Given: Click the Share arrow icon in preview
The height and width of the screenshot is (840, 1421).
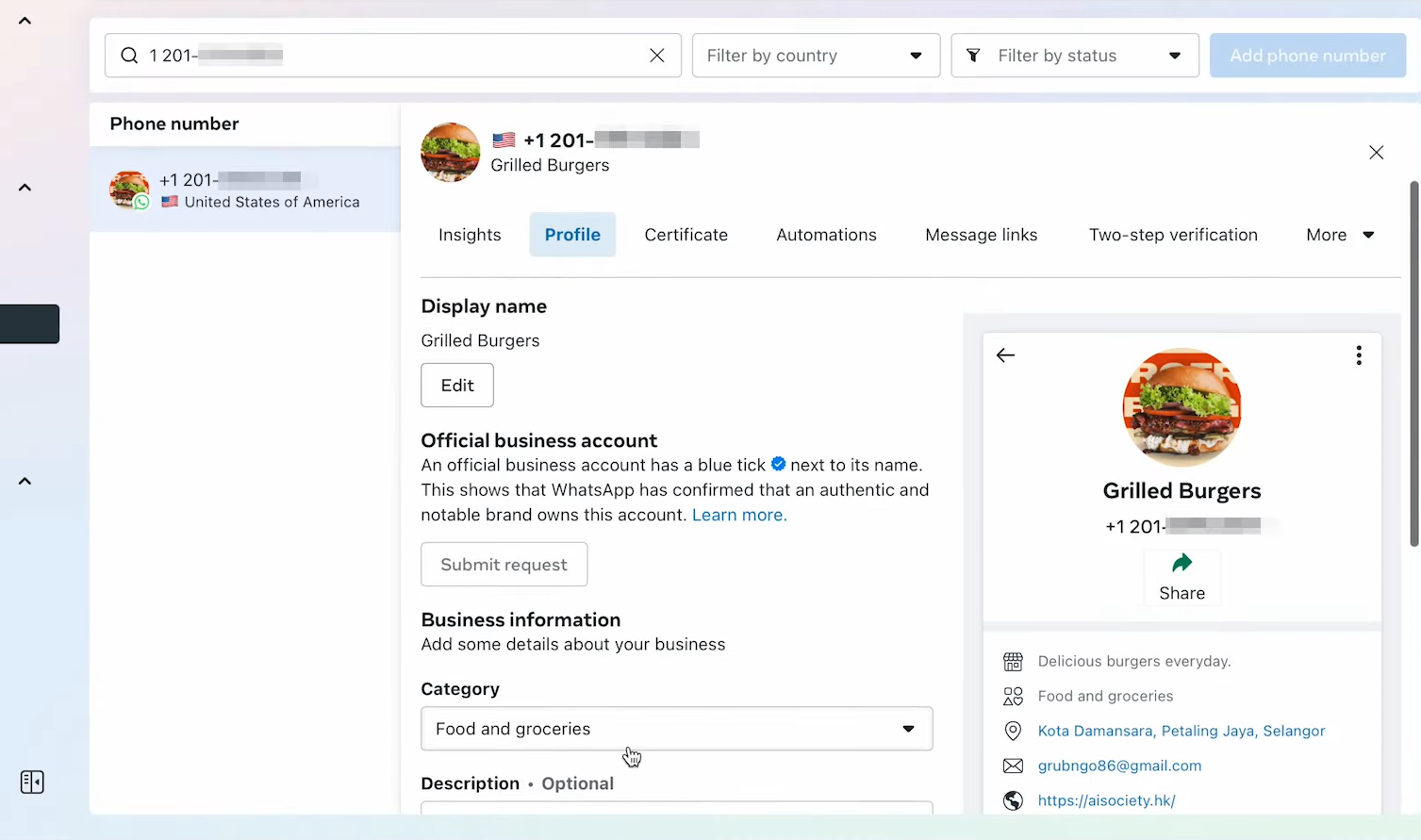Looking at the screenshot, I should click(x=1181, y=564).
